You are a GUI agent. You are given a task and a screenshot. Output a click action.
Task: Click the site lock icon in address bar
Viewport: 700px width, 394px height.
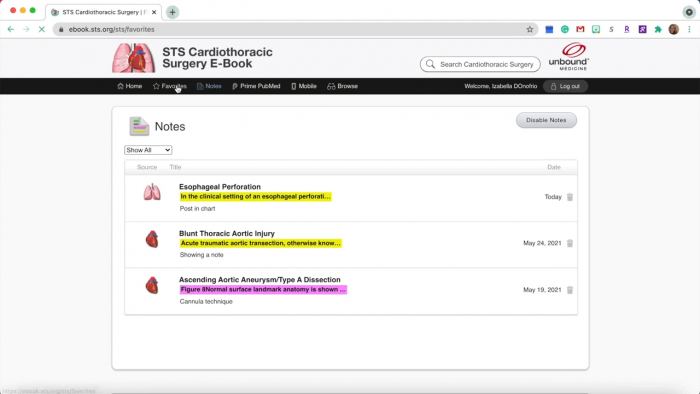61,29
